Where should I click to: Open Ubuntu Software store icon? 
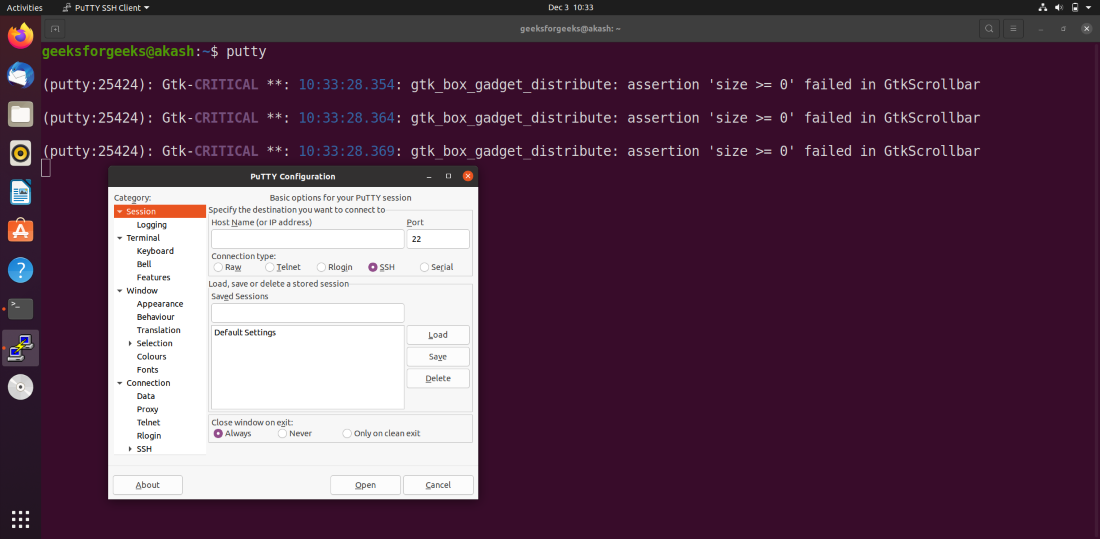pyautogui.click(x=20, y=230)
